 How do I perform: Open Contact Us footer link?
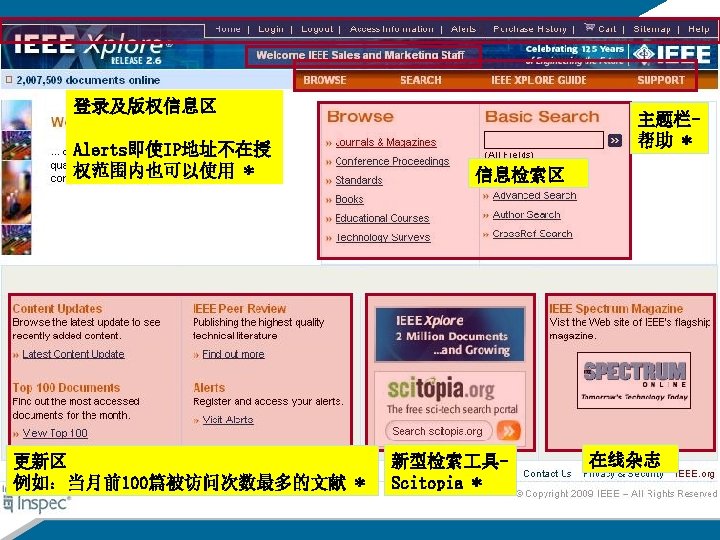click(547, 473)
